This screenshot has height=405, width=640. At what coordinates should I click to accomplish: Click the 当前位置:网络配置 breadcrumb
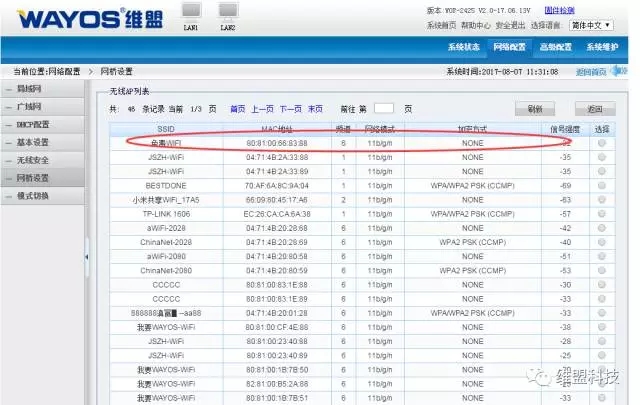(47, 71)
